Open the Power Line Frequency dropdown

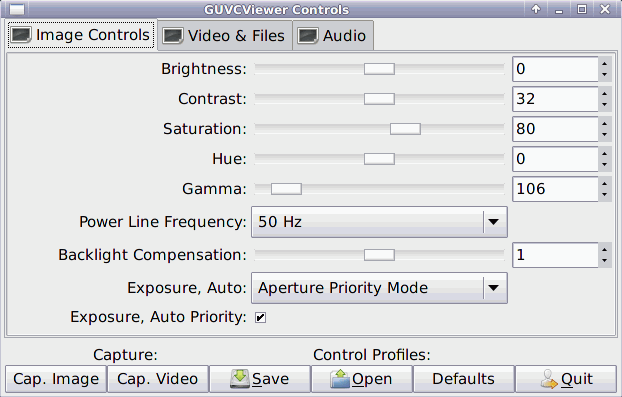click(x=379, y=222)
